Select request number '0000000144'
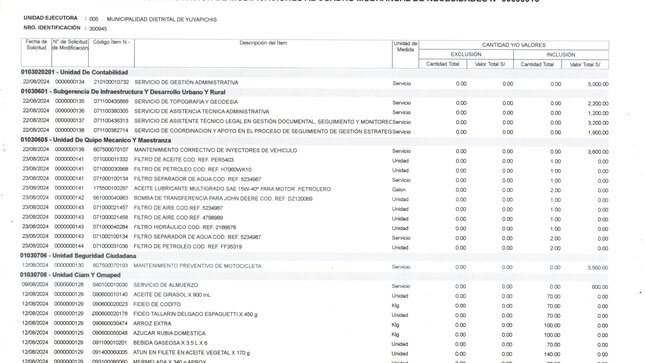 pyautogui.click(x=69, y=246)
